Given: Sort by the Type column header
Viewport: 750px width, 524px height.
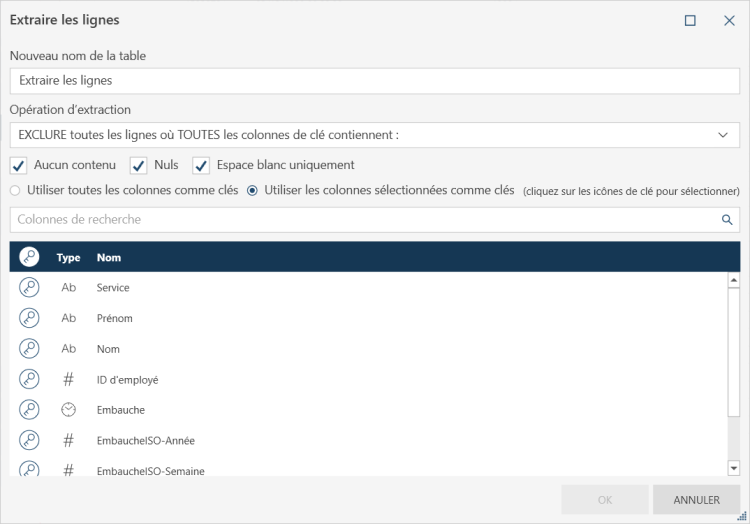Looking at the screenshot, I should pyautogui.click(x=68, y=258).
